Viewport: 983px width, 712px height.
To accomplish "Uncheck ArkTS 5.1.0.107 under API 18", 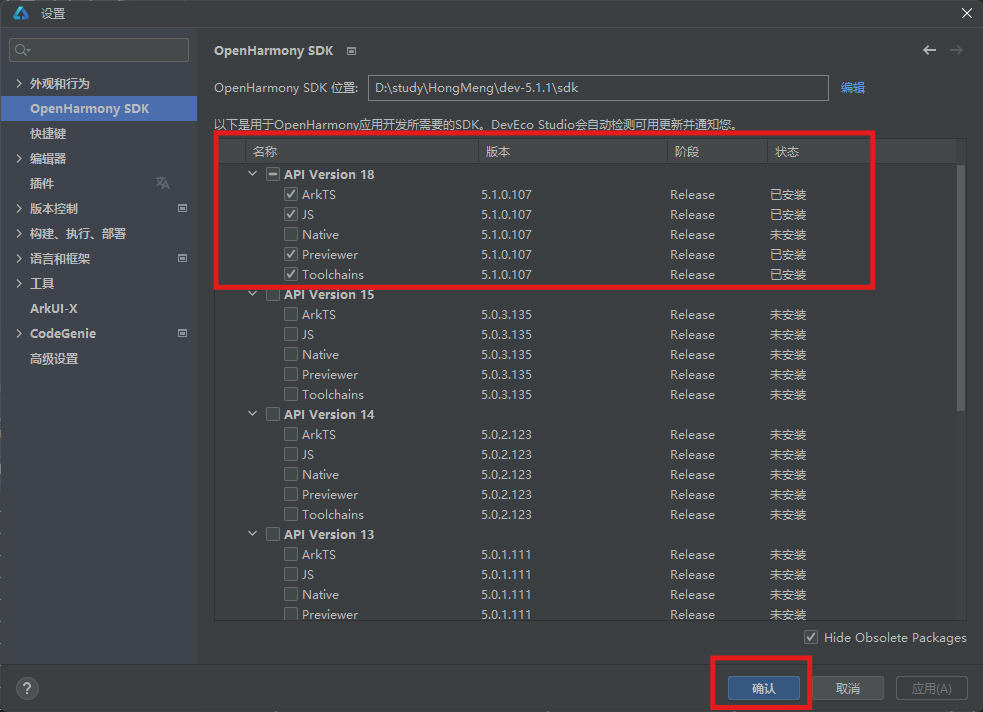I will 291,194.
